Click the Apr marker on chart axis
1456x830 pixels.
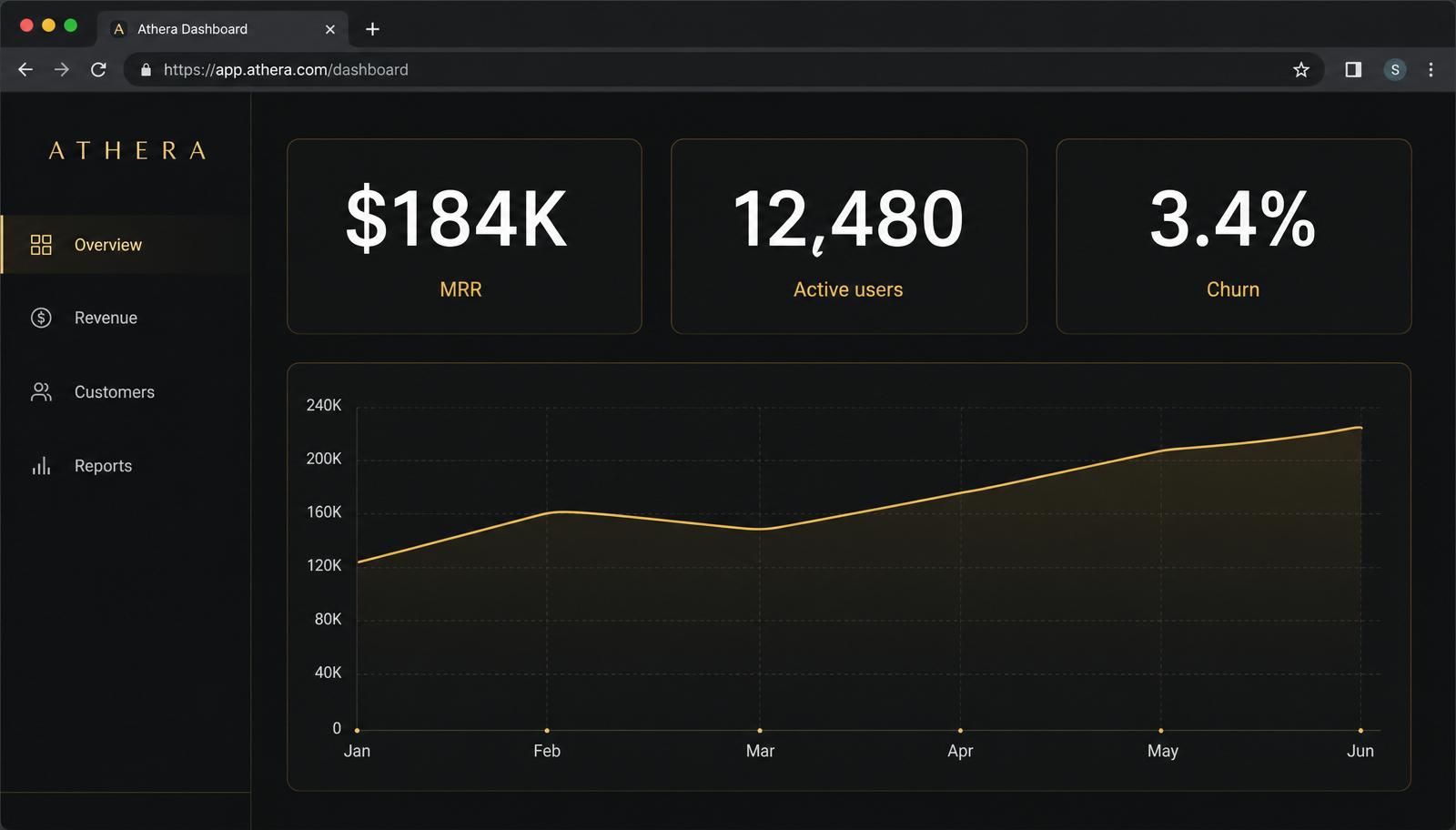960,730
